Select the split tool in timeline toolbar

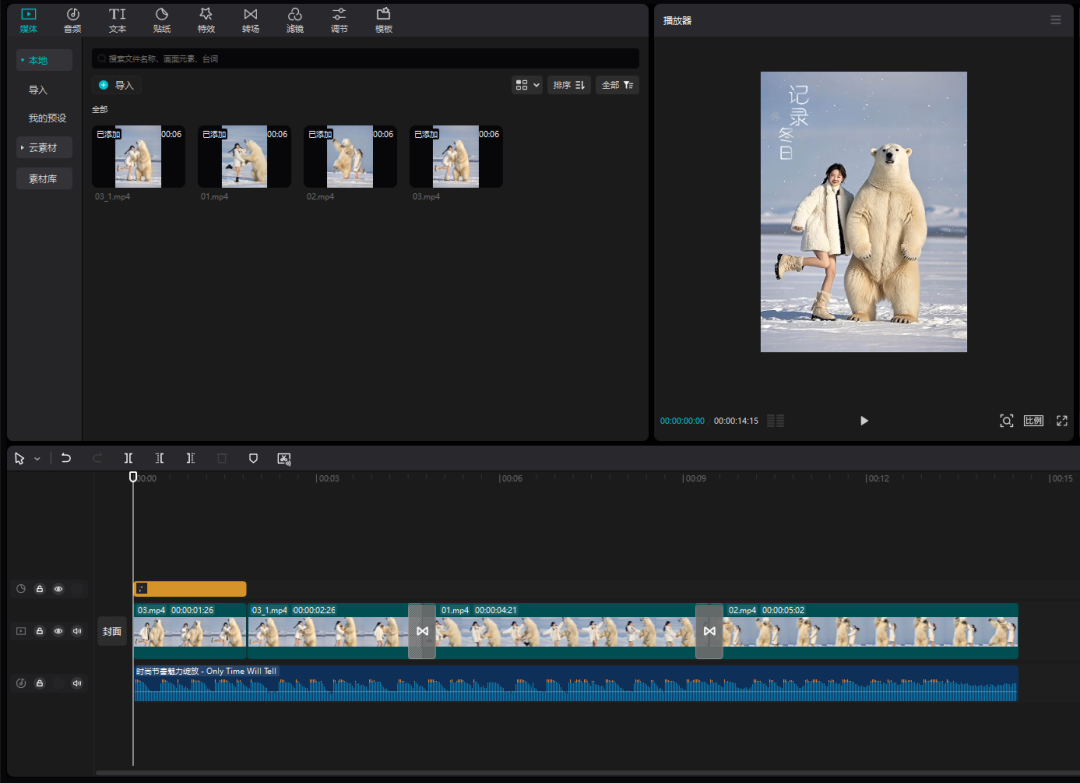tap(128, 458)
